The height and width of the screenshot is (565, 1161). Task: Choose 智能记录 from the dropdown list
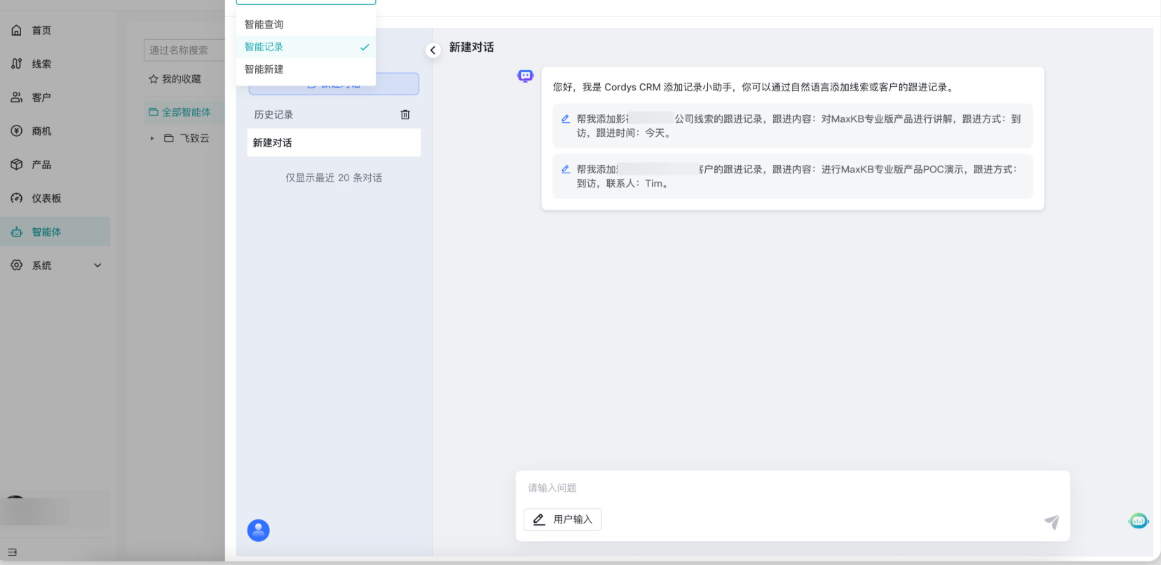point(306,47)
